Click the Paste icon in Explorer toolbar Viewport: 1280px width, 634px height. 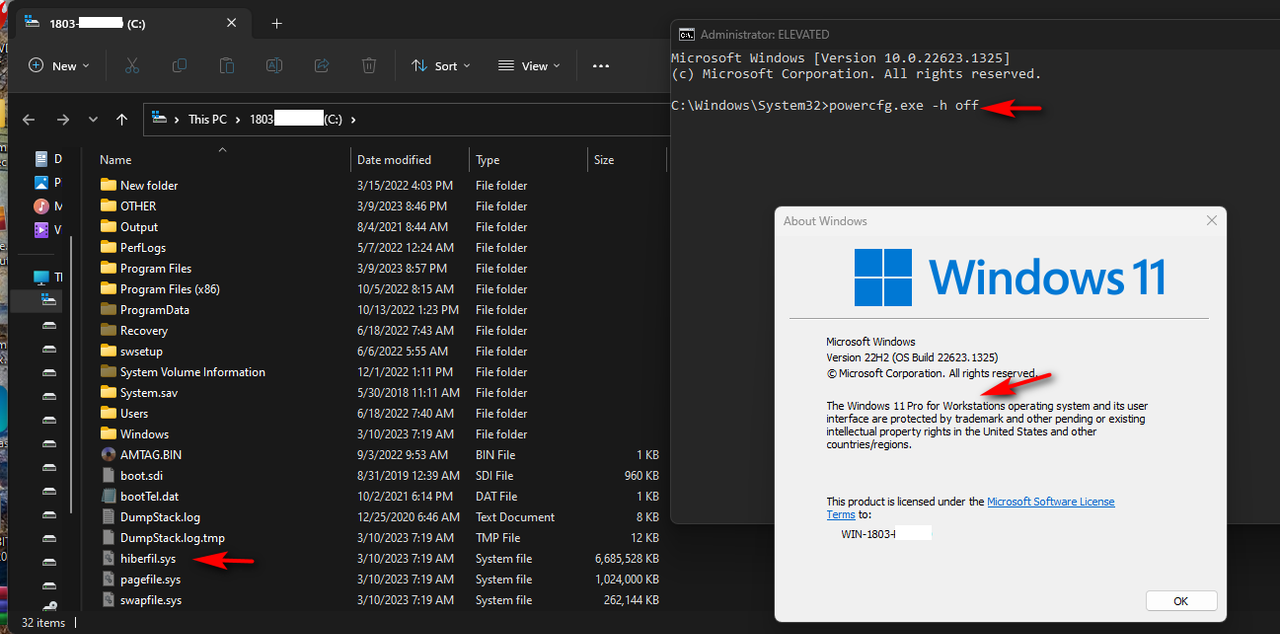(227, 66)
